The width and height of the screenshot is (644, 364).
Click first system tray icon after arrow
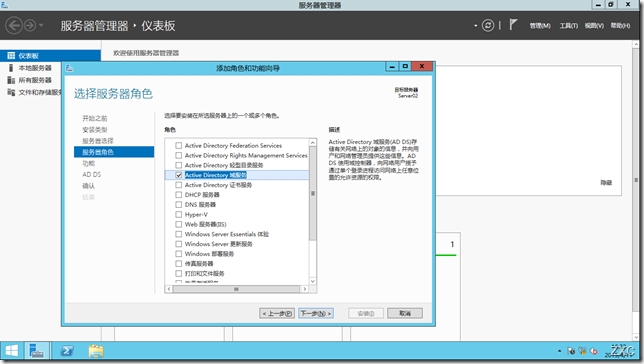[x=571, y=351]
